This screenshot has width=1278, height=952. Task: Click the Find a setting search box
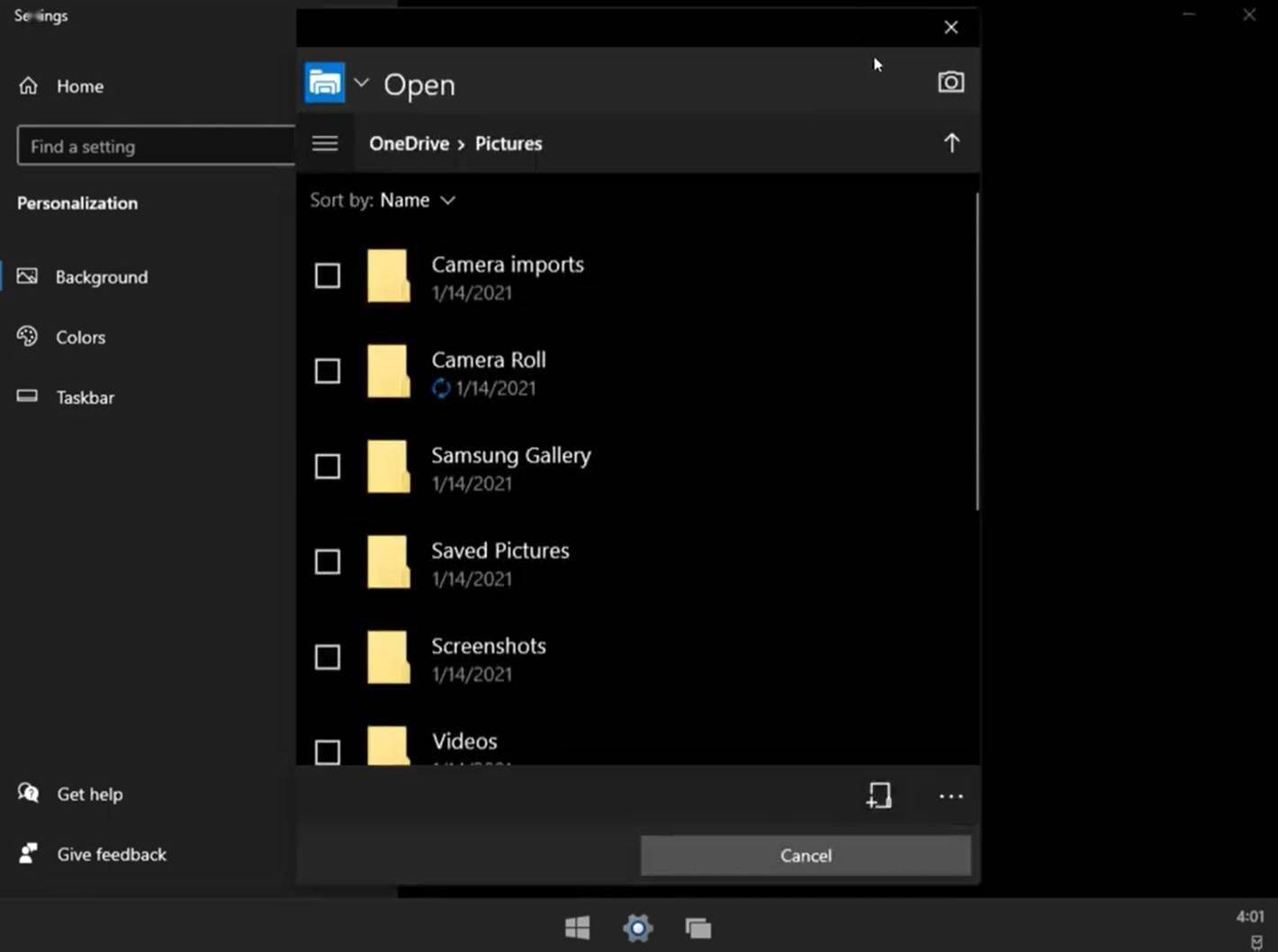(157, 146)
